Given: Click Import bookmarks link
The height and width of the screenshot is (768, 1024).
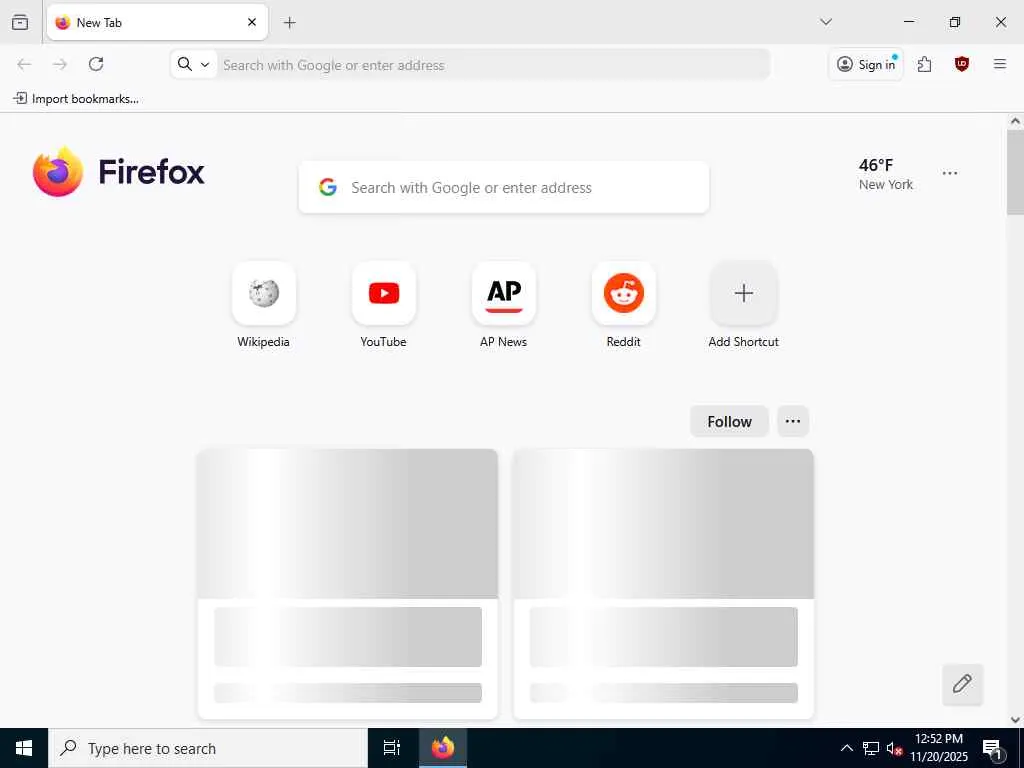Looking at the screenshot, I should (76, 99).
